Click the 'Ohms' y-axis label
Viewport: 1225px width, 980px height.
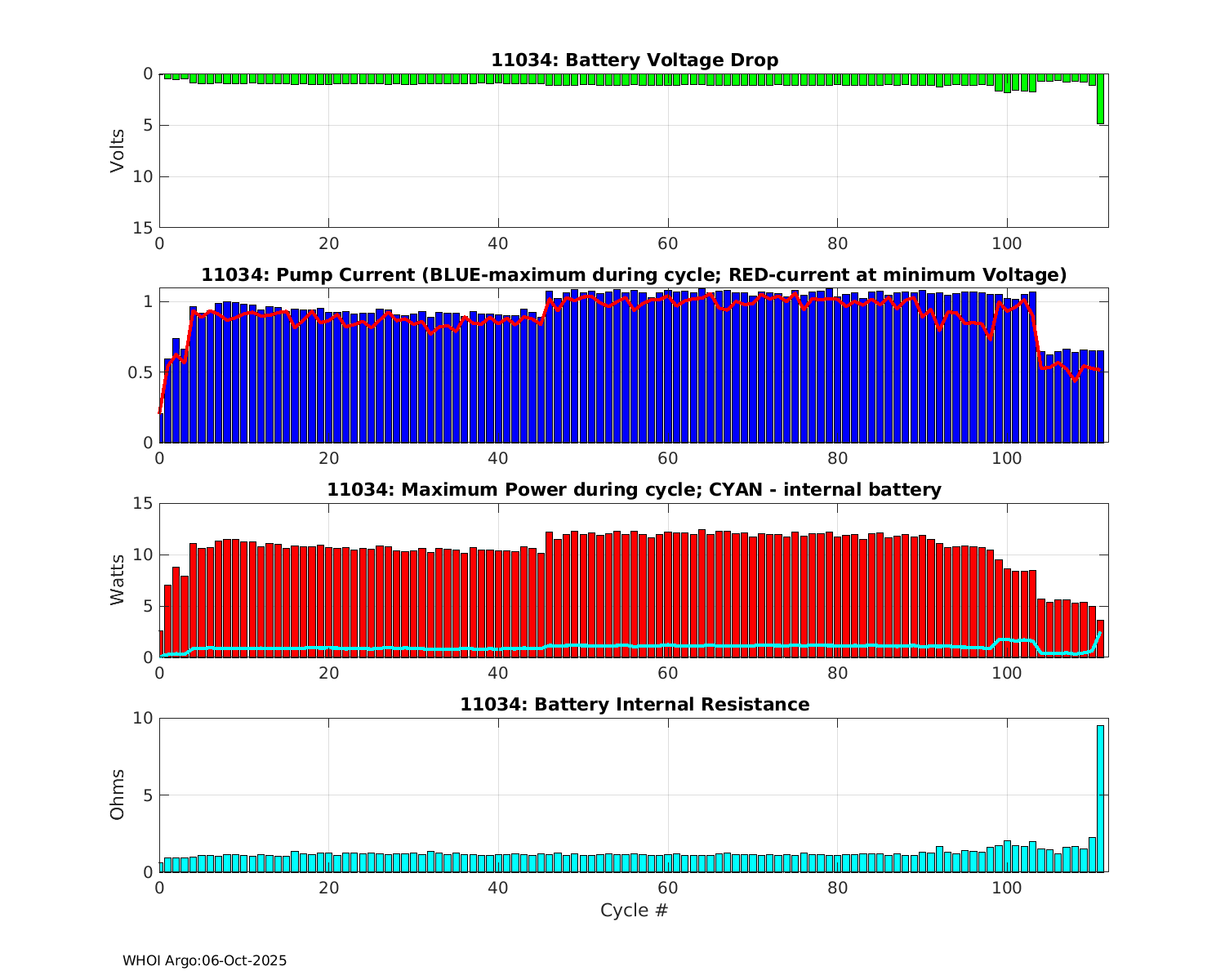point(118,795)
